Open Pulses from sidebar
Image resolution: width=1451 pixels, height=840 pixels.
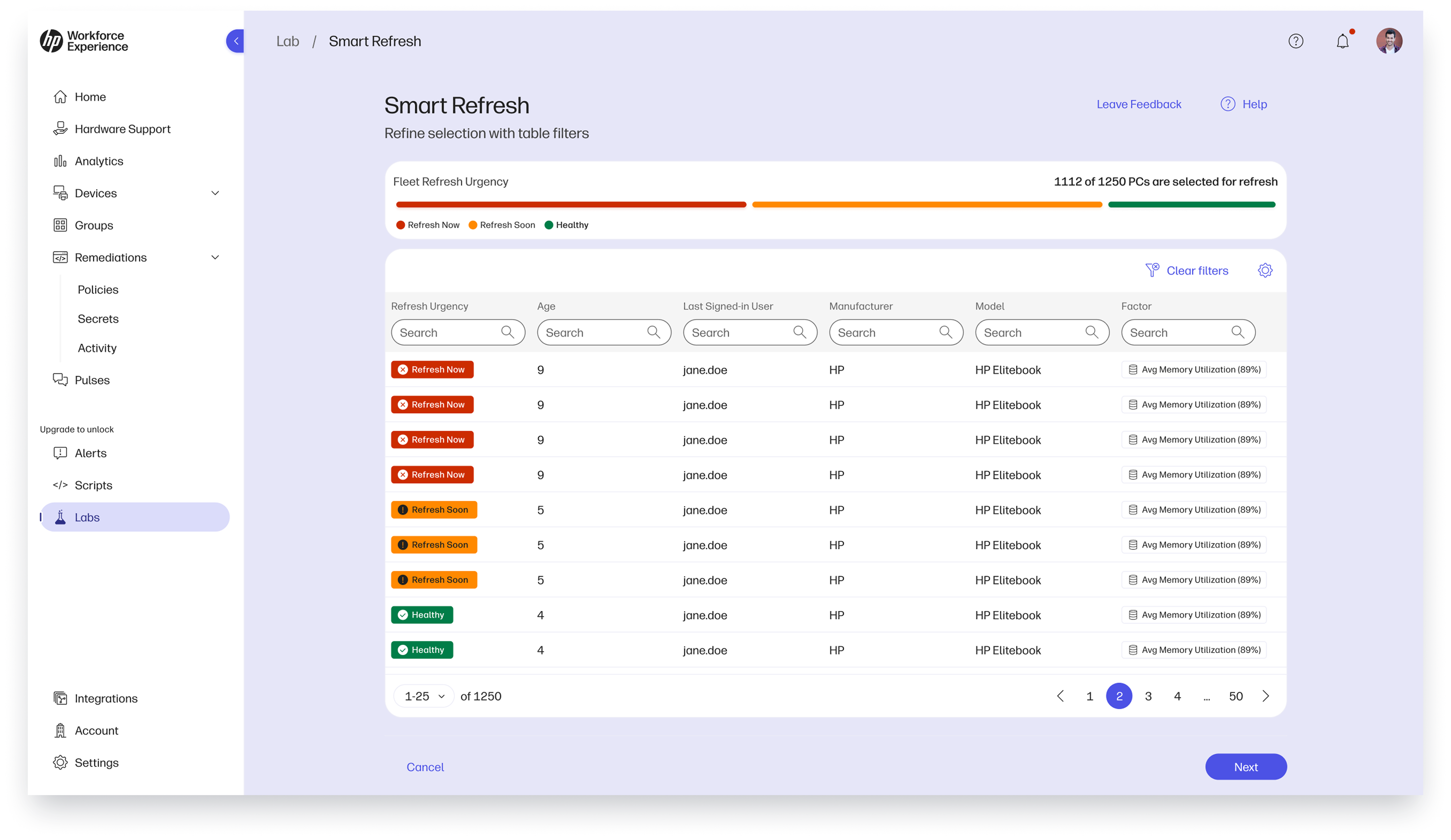(x=92, y=380)
